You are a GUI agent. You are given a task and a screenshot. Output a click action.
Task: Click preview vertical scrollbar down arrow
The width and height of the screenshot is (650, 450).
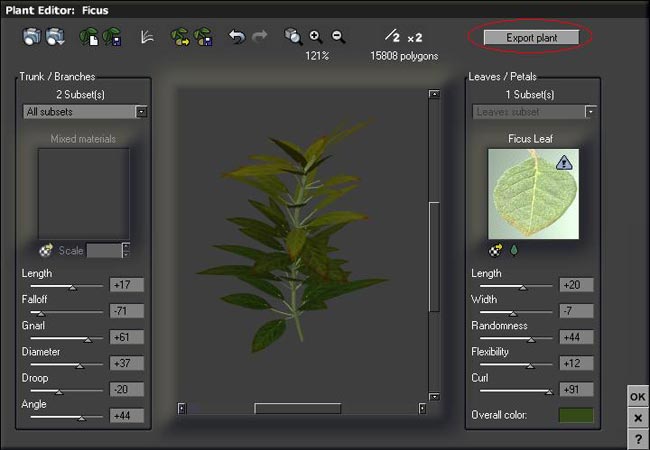point(434,397)
